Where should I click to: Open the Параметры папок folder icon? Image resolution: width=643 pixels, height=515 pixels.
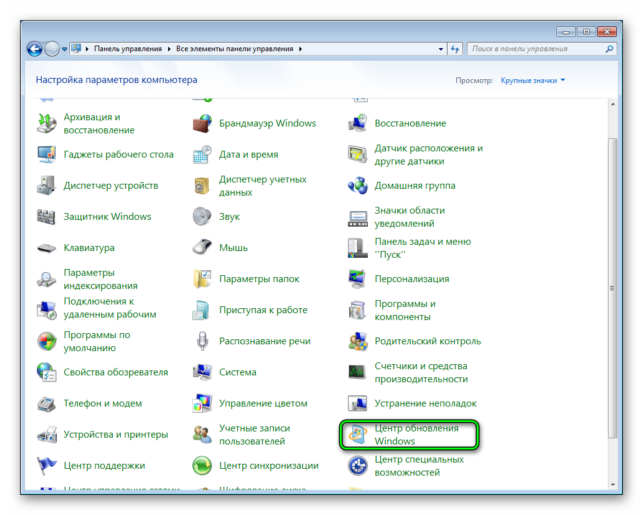coord(202,279)
